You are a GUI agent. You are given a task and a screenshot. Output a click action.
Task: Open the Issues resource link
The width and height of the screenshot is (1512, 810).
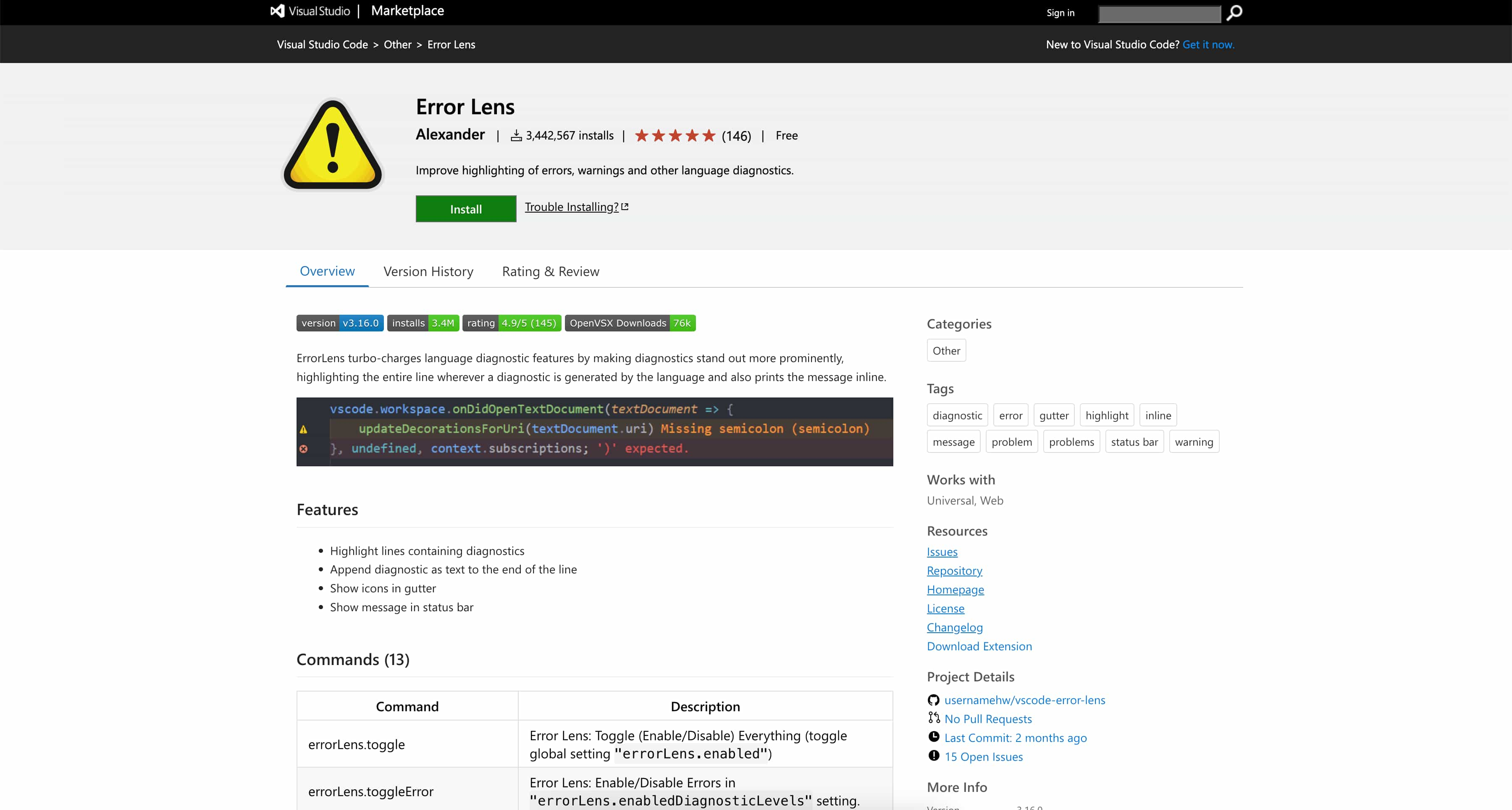click(942, 552)
